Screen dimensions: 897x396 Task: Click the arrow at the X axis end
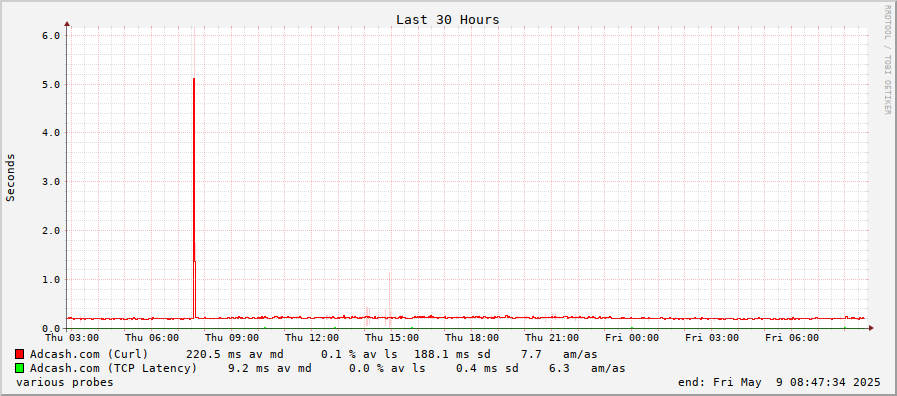click(871, 328)
